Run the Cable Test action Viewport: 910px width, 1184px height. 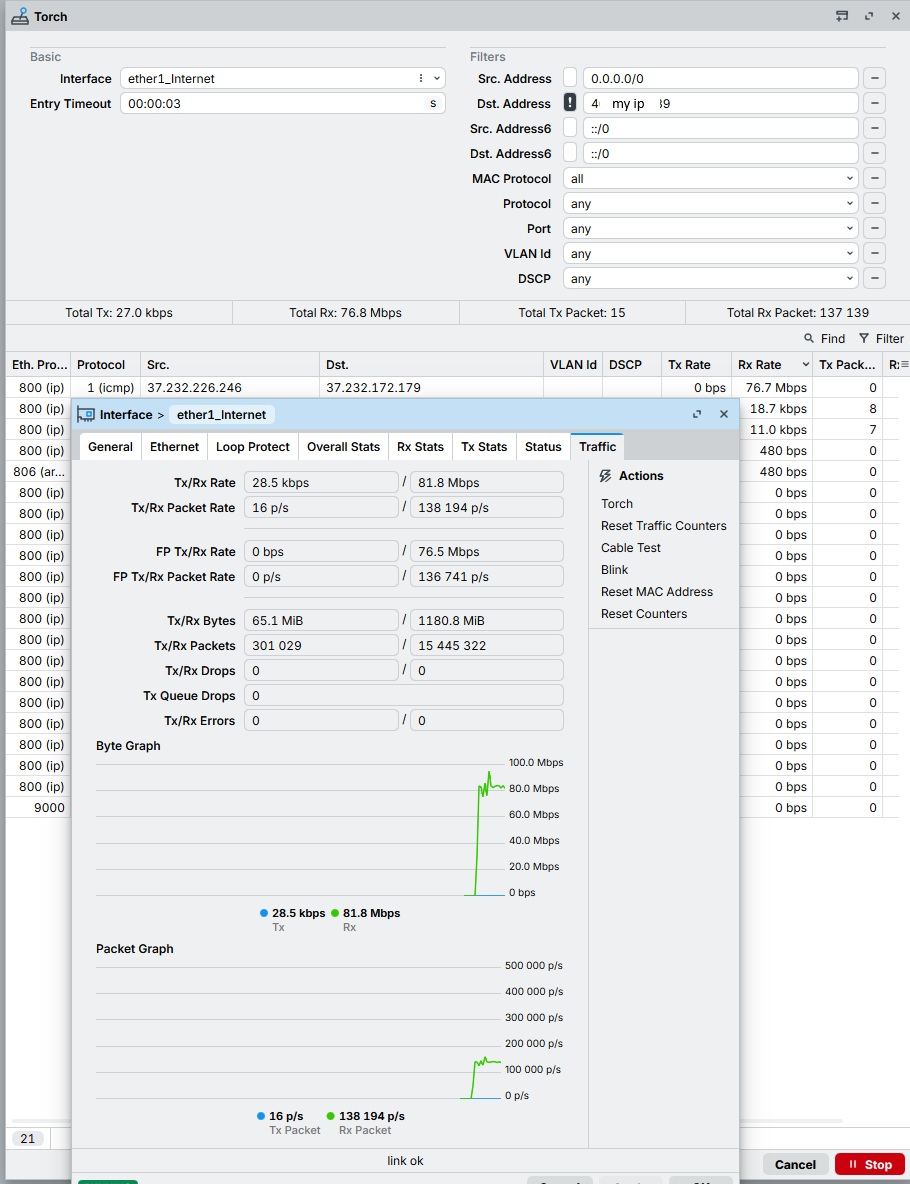pos(631,547)
